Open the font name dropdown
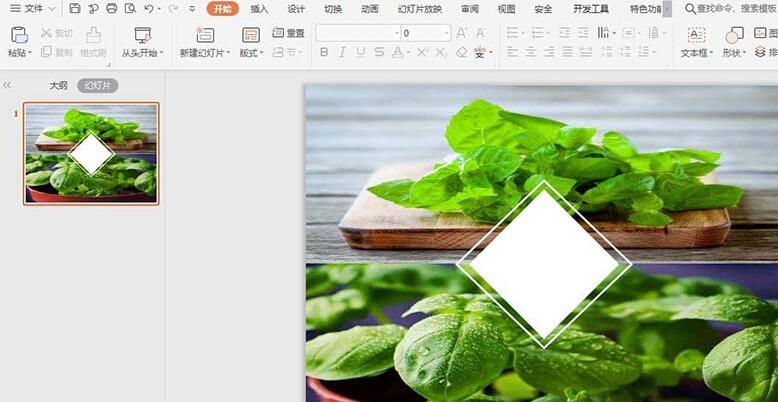 [397, 33]
